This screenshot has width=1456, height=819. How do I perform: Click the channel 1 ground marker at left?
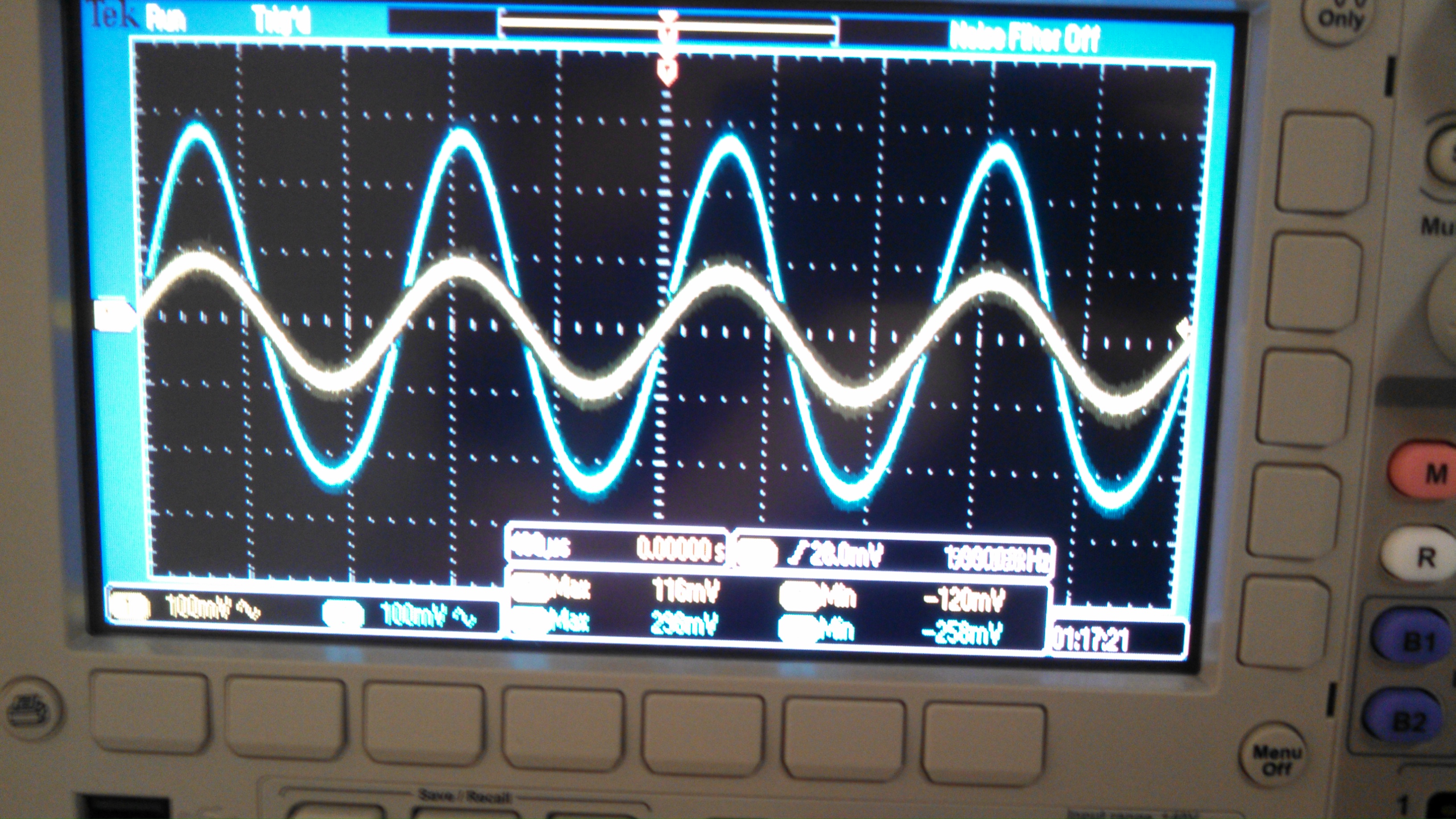(x=114, y=315)
